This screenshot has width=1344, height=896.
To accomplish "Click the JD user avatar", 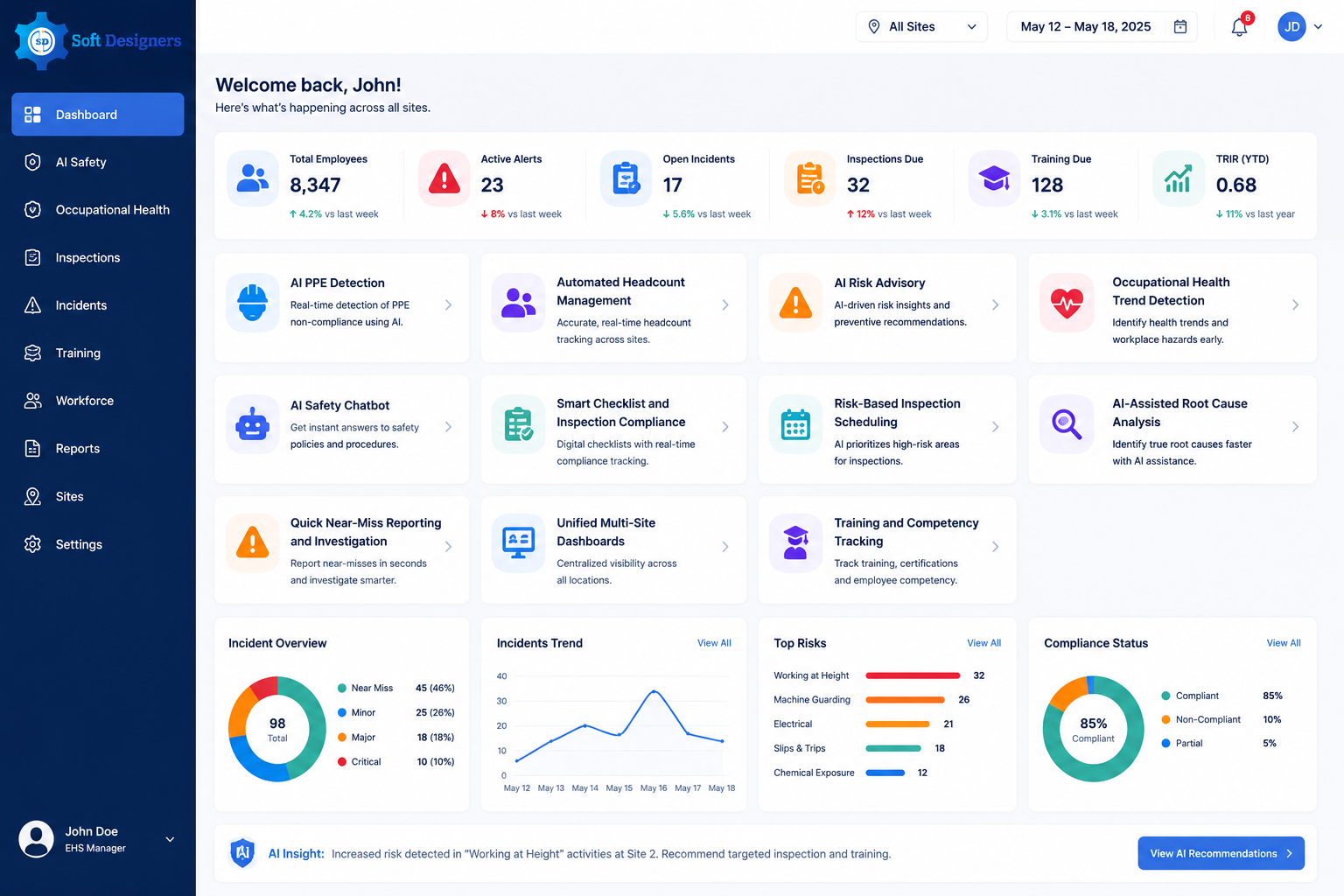I will click(x=1291, y=26).
